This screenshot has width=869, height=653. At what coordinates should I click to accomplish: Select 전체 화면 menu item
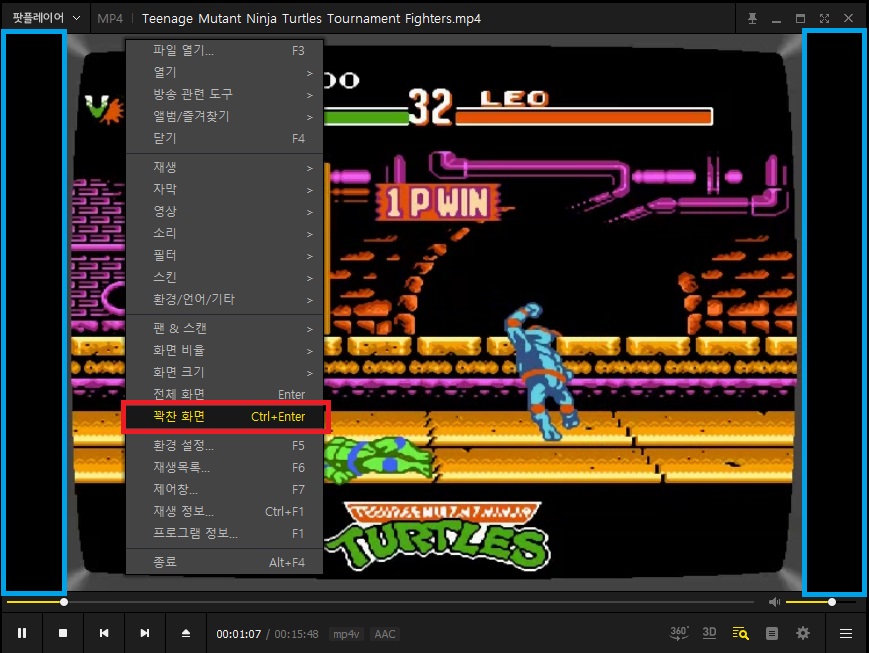click(x=224, y=395)
